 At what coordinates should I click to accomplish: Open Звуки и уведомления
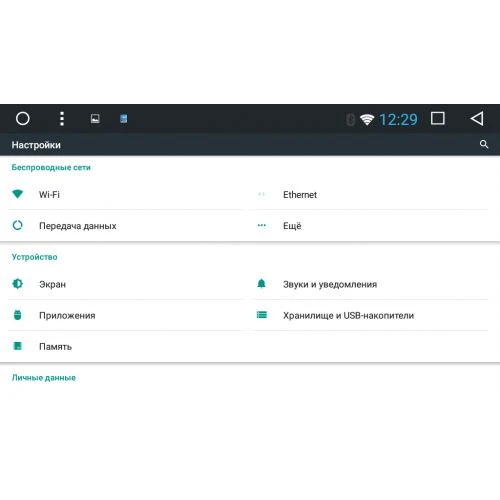tap(370, 284)
